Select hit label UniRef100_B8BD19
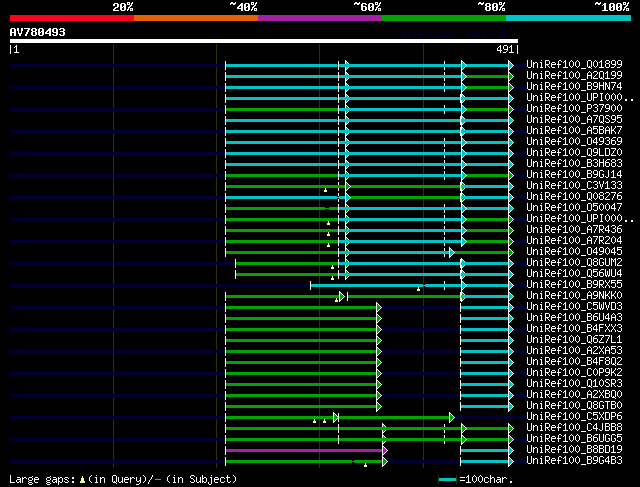This screenshot has height=487, width=640. tap(574, 450)
